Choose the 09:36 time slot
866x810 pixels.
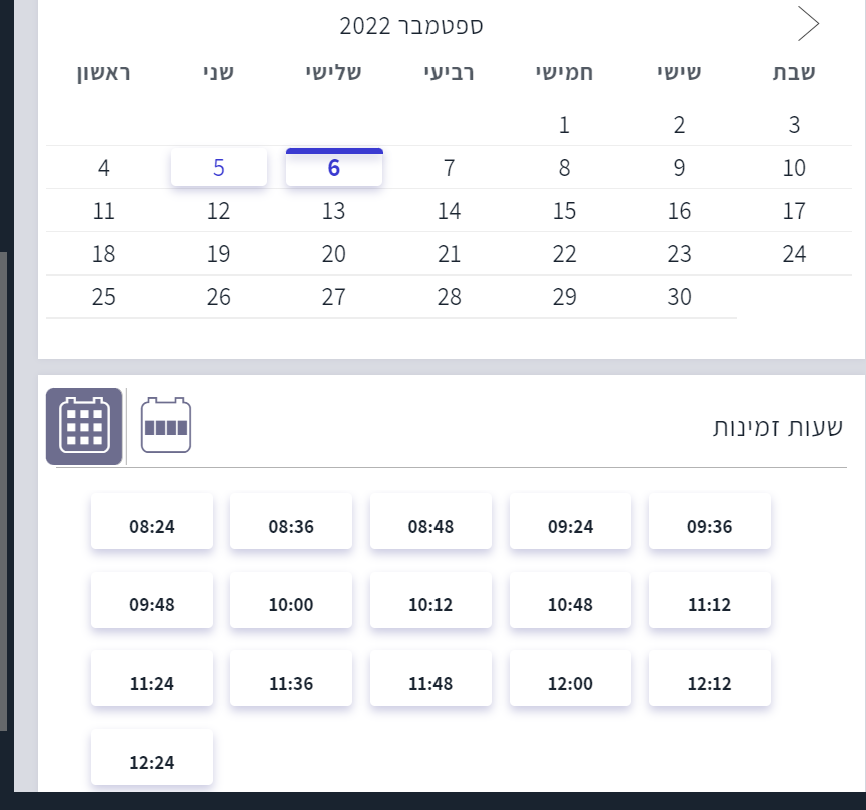pos(710,526)
